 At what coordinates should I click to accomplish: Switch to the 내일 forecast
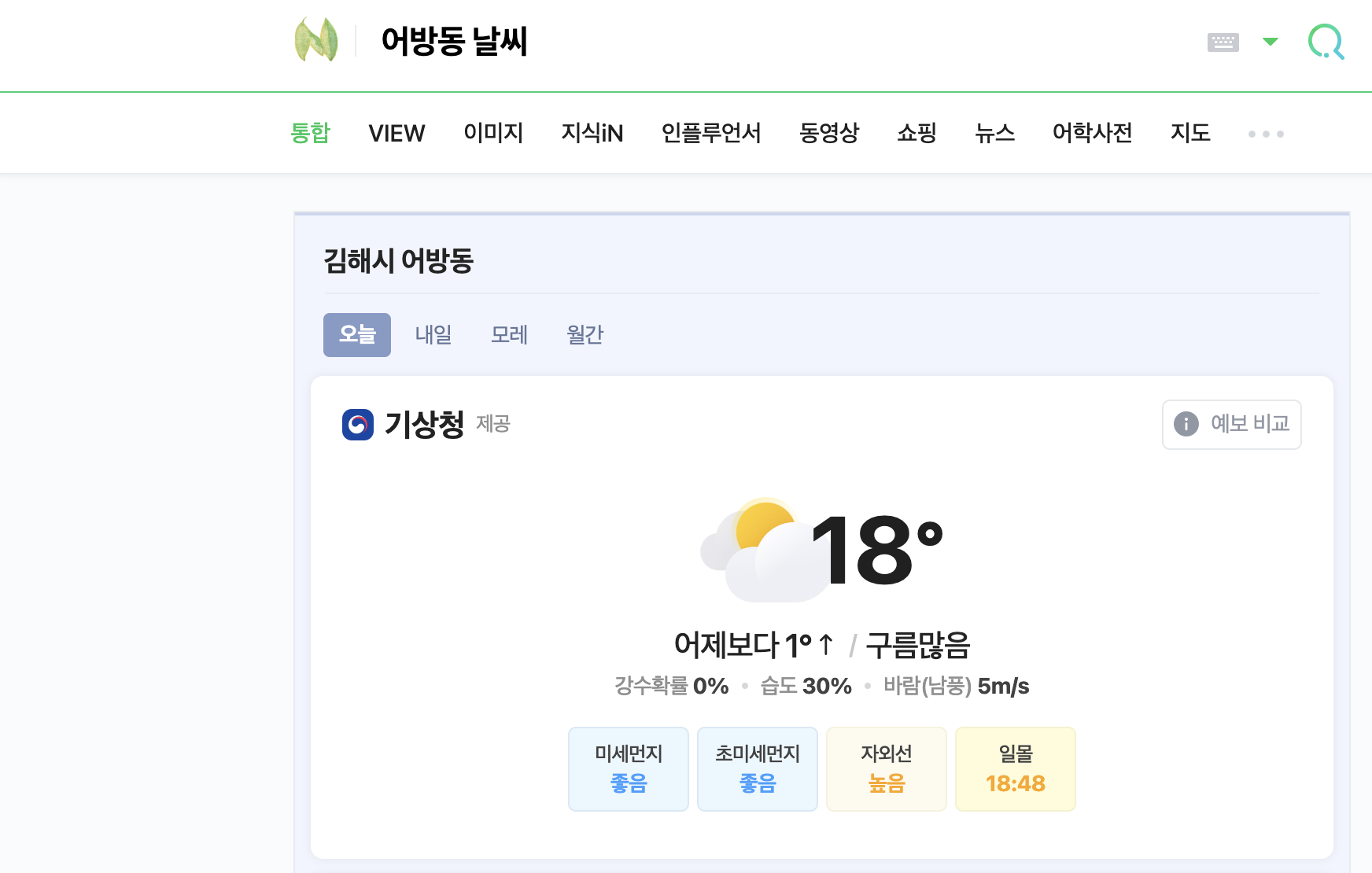pyautogui.click(x=433, y=335)
